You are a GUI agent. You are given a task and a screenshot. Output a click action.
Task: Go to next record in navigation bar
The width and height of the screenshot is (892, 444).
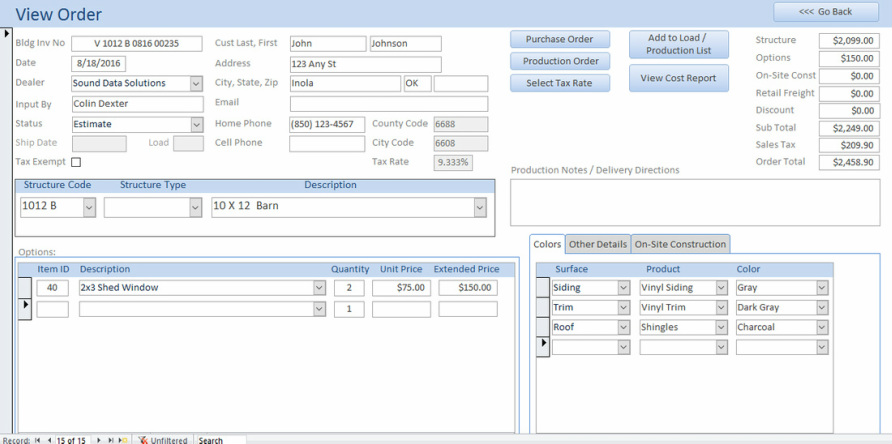(x=99, y=440)
